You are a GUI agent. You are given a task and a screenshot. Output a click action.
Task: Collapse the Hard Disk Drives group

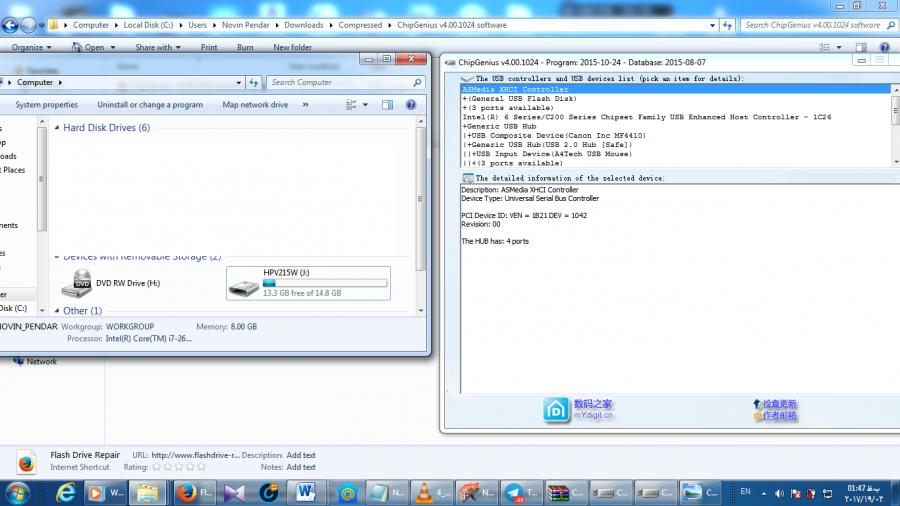click(x=57, y=127)
